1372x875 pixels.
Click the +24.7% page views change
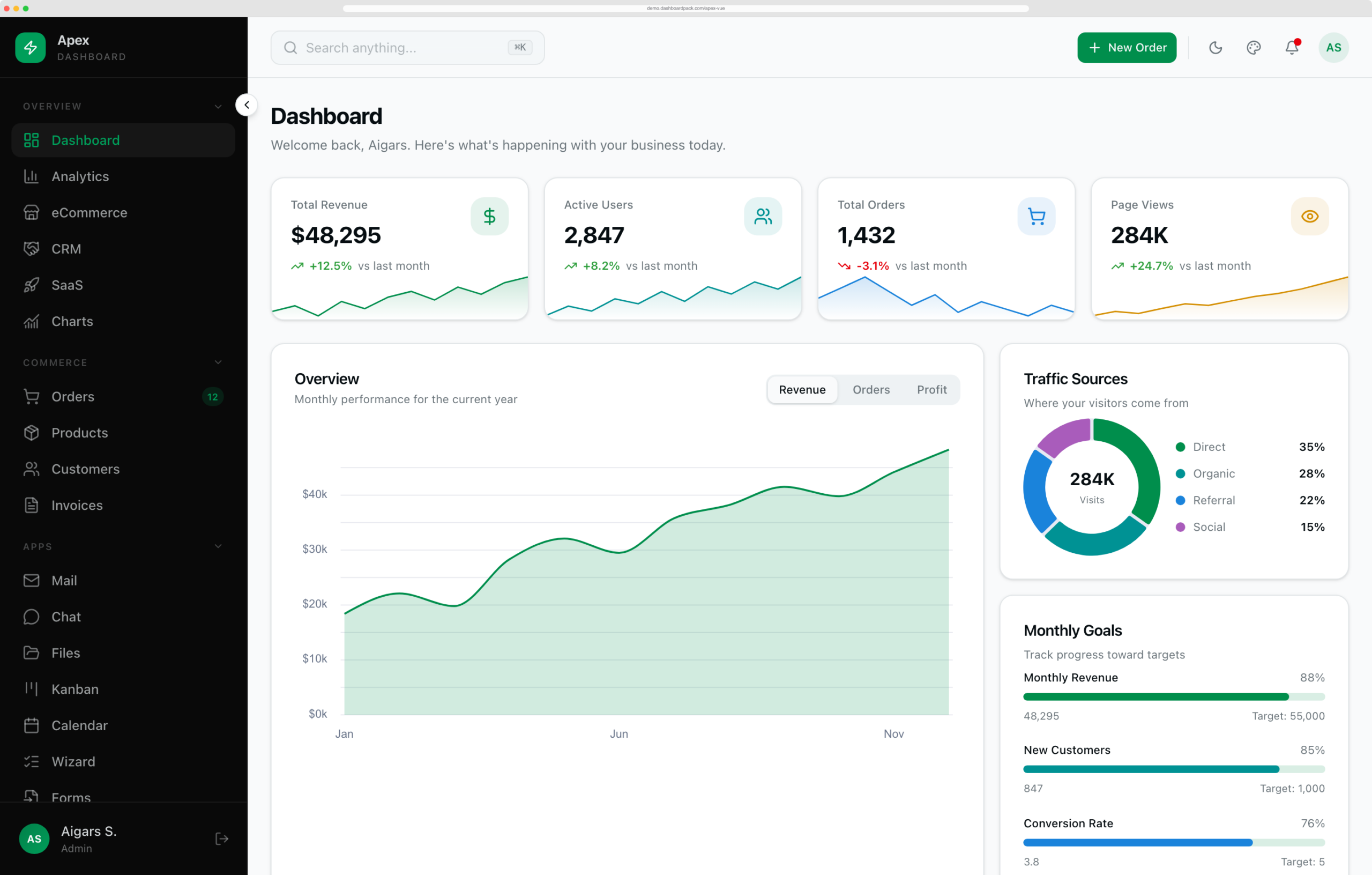coord(1152,265)
